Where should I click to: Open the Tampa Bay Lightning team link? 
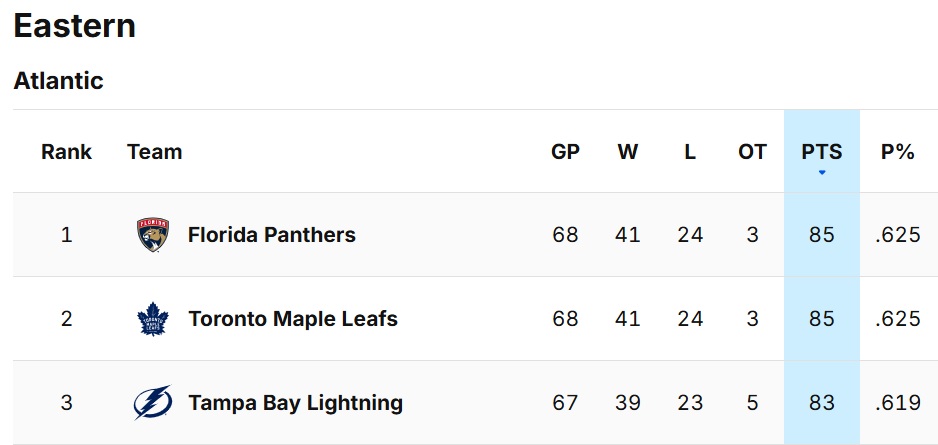[296, 403]
